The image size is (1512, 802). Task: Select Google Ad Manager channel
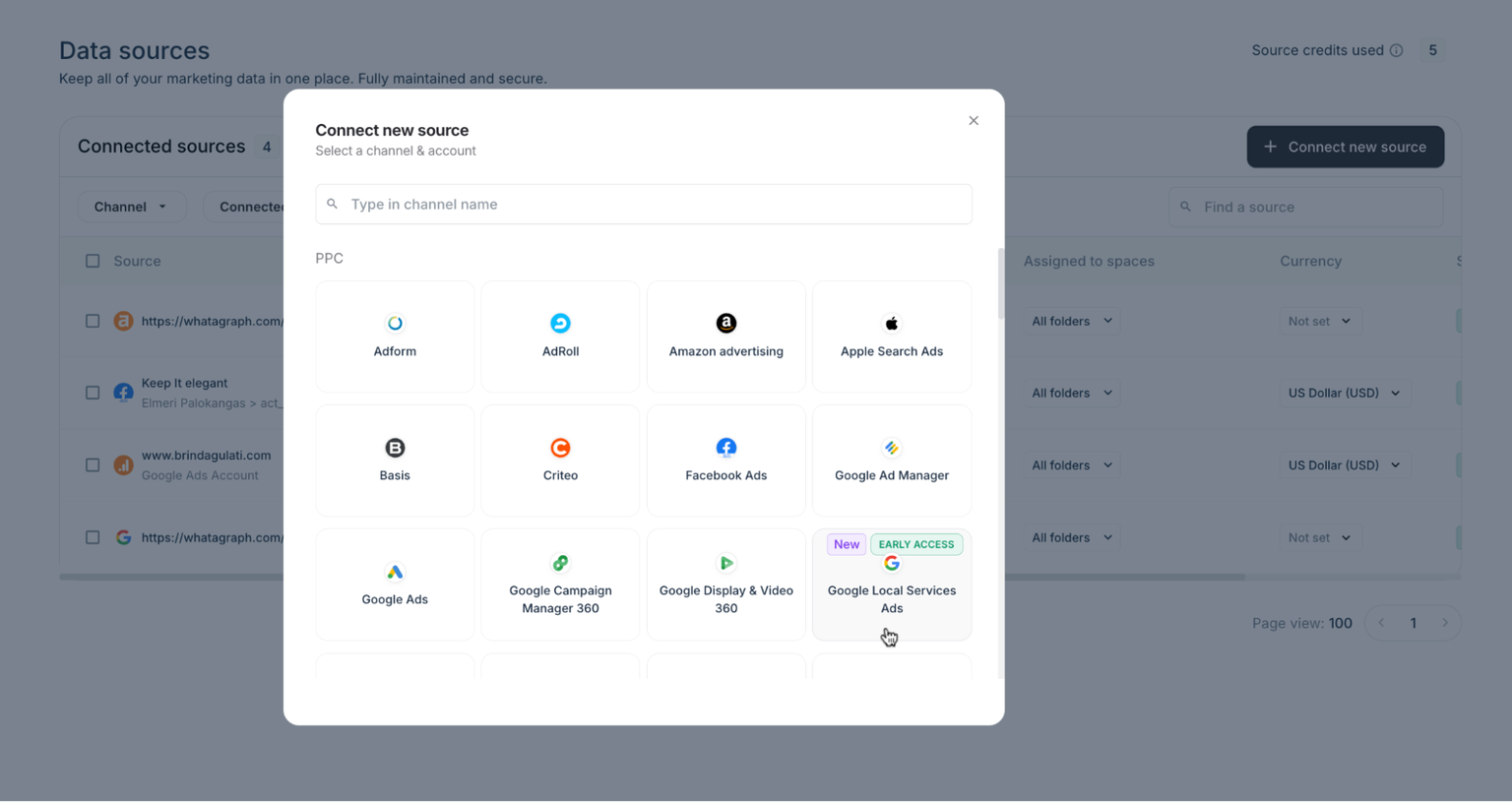[x=891, y=460]
